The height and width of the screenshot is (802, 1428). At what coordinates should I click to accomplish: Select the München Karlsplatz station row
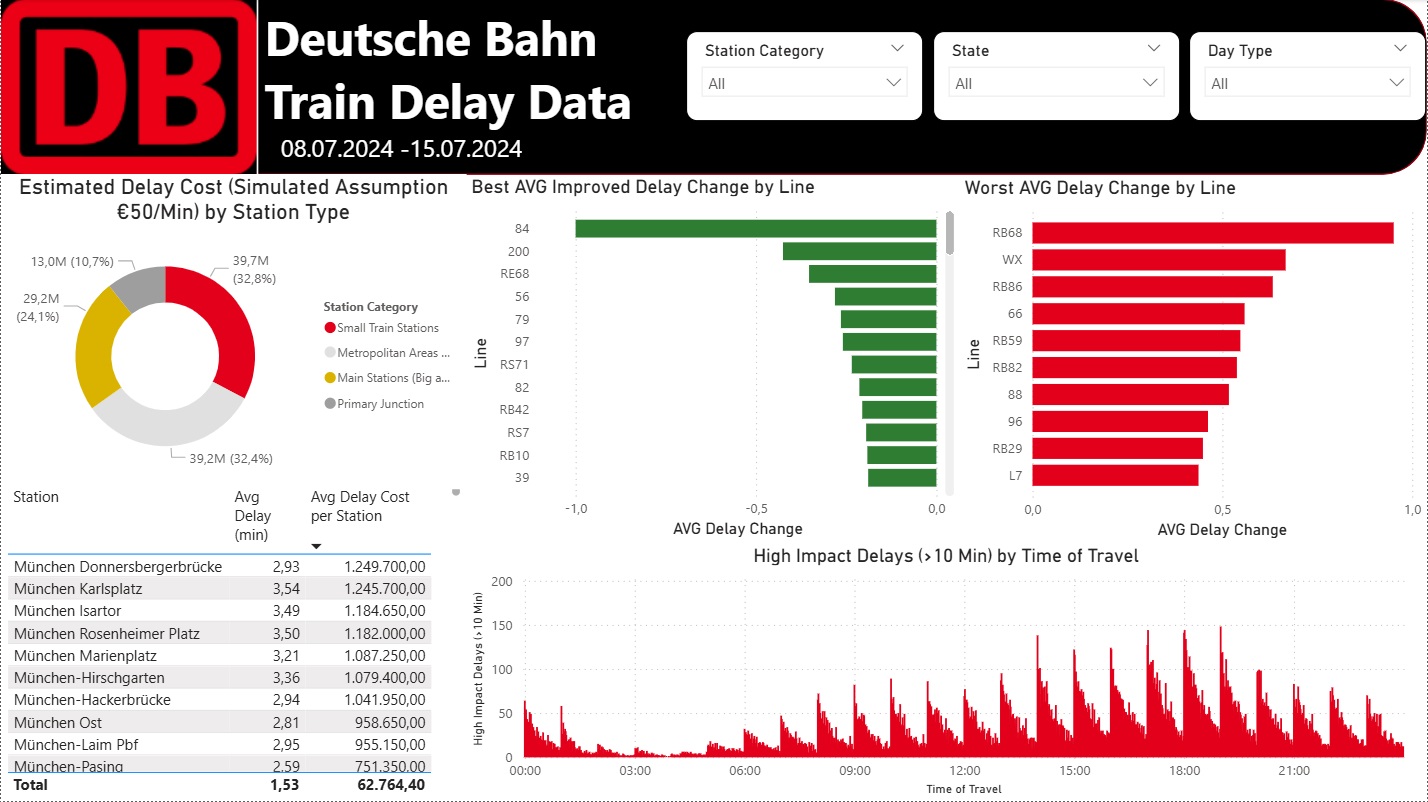coord(220,589)
